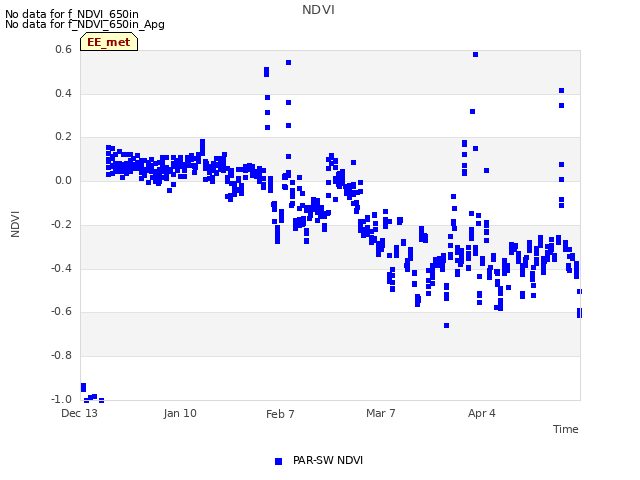Click the 0.4 y-axis tick label
Viewport: 640px width, 480px height.
coord(63,93)
